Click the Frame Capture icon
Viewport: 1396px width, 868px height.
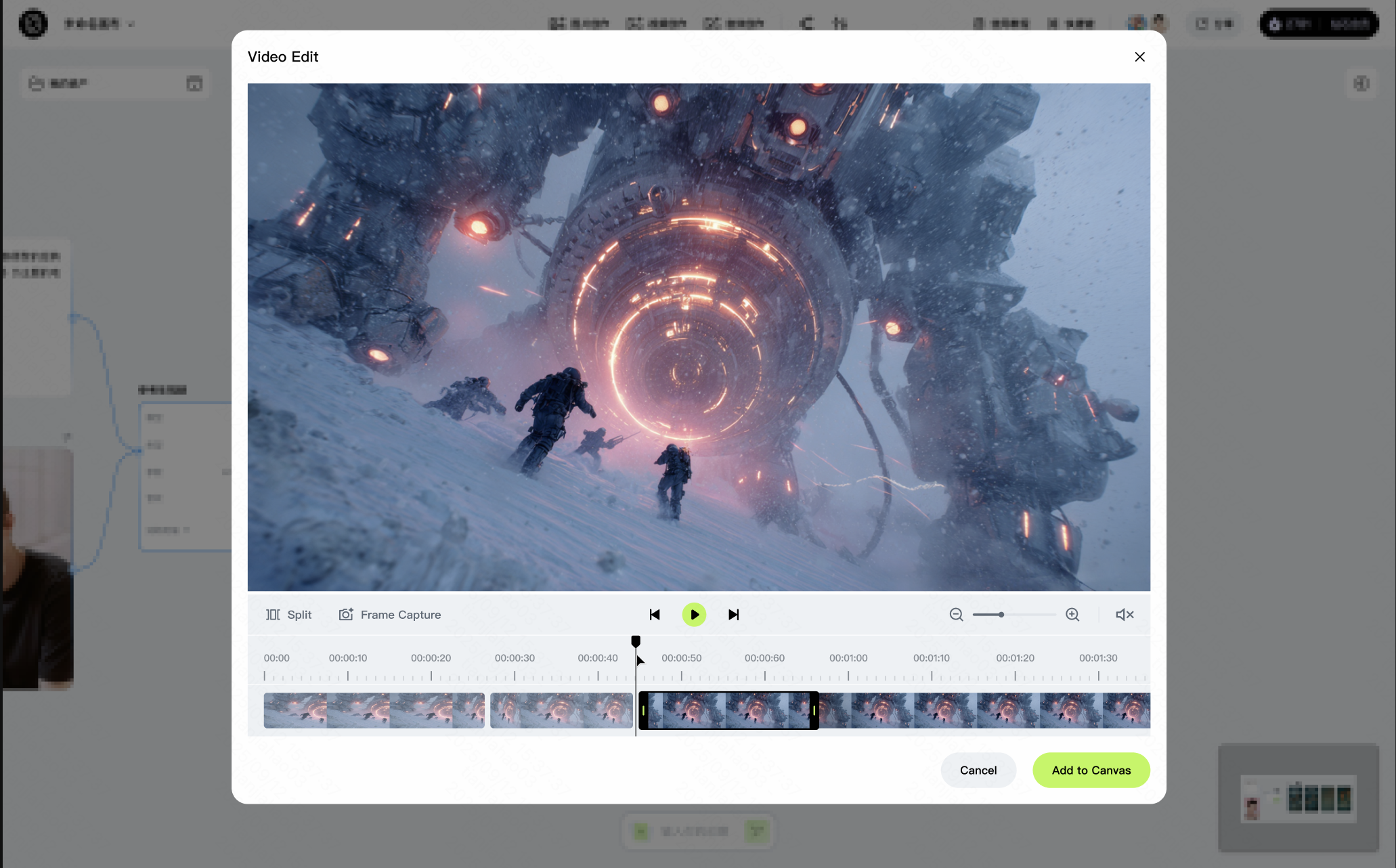[345, 614]
